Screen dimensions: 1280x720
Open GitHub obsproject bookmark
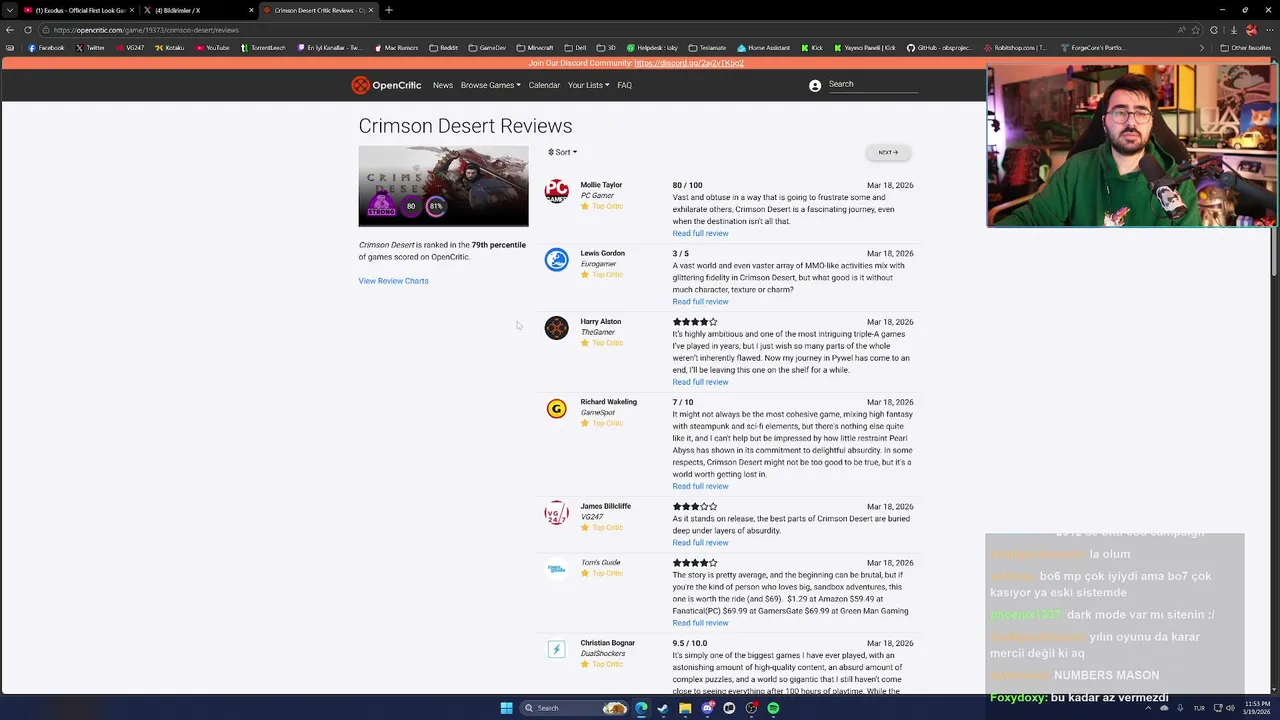[940, 47]
